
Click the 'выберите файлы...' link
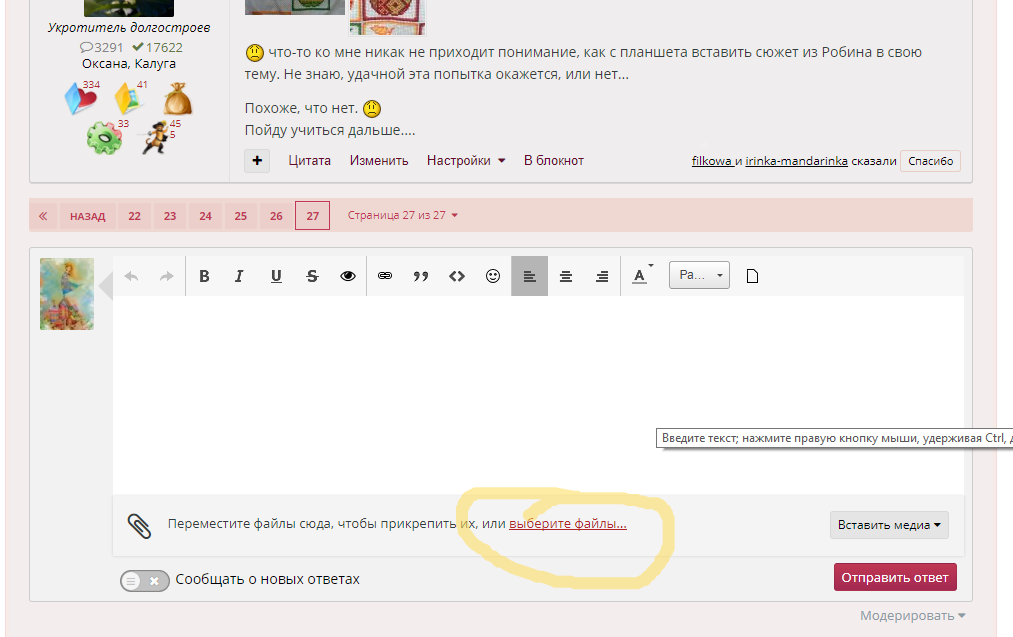coord(567,523)
